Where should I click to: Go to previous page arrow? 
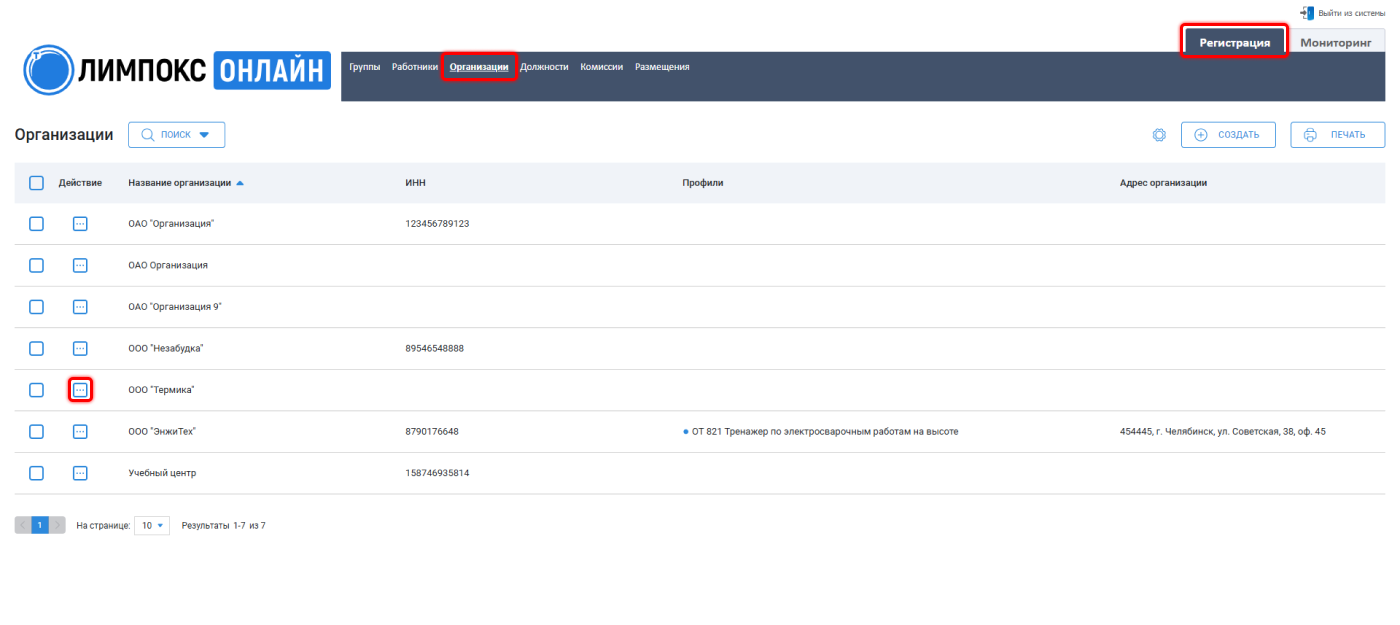tap(23, 525)
